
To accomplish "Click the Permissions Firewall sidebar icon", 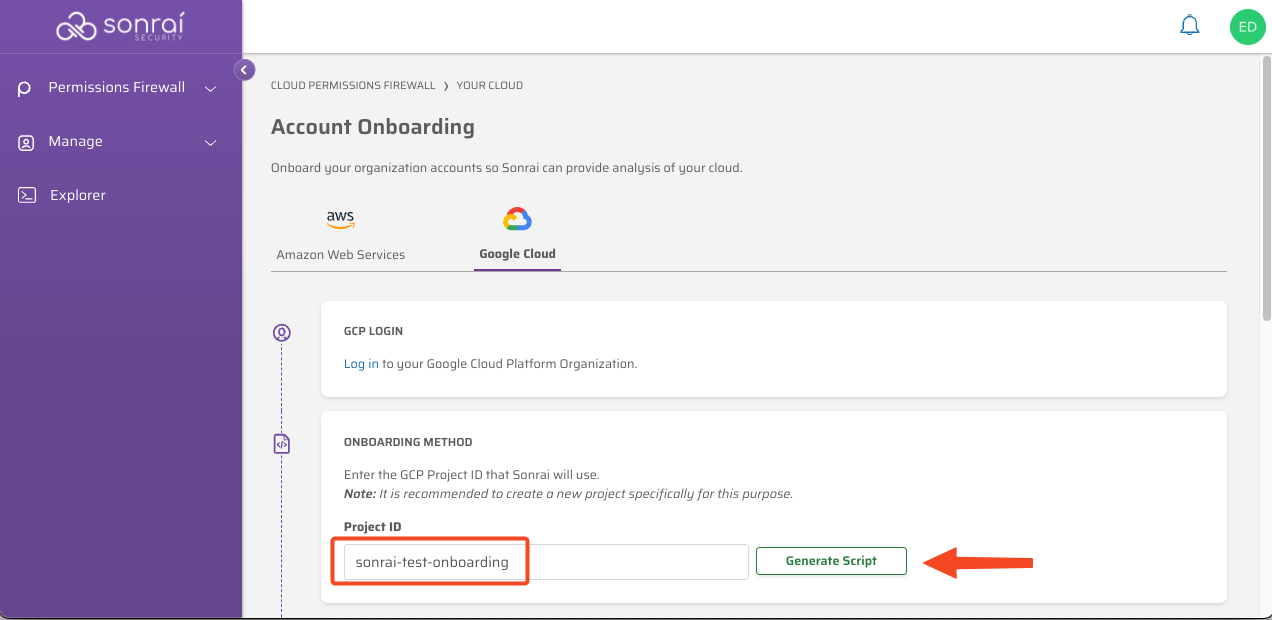I will [x=26, y=88].
